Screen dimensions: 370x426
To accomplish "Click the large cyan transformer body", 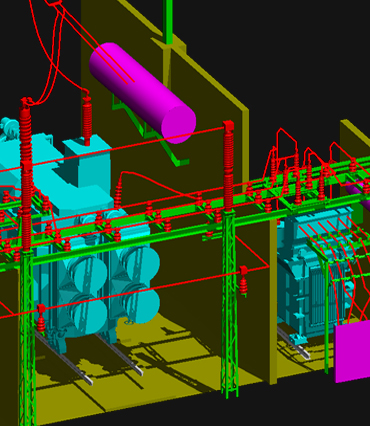I will (x=80, y=233).
